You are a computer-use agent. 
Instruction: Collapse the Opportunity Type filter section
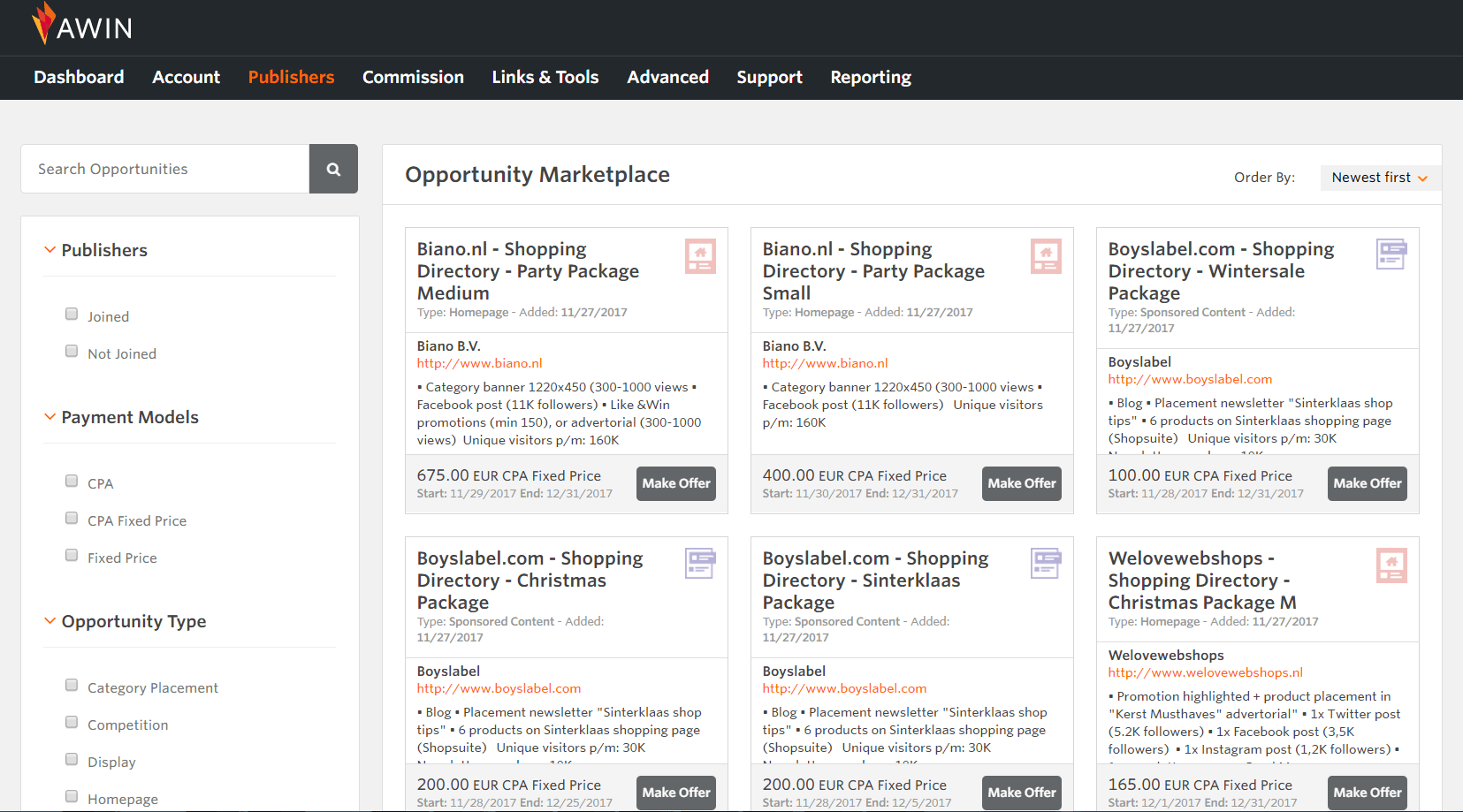50,621
